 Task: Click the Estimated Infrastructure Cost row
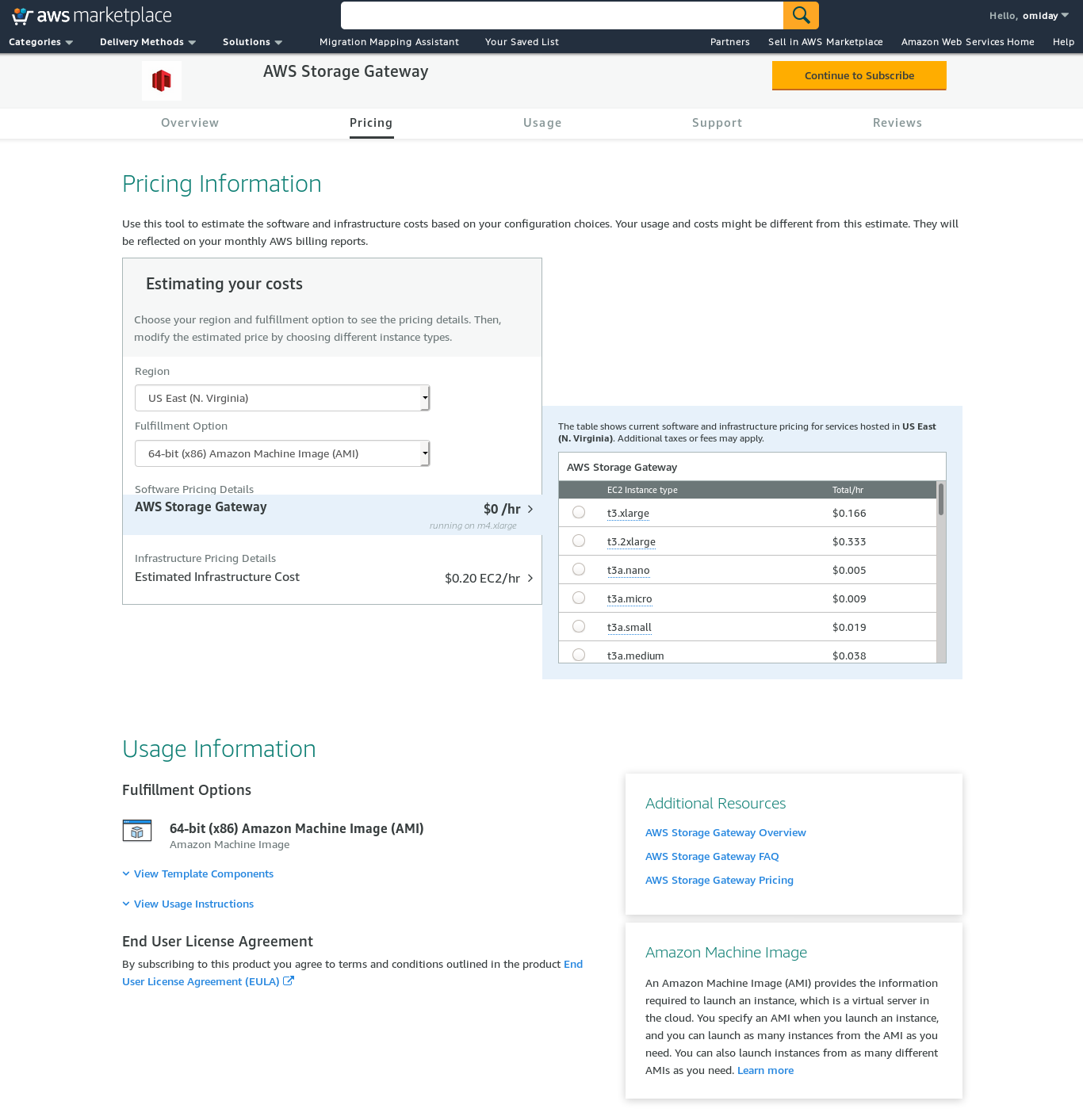[x=334, y=578]
